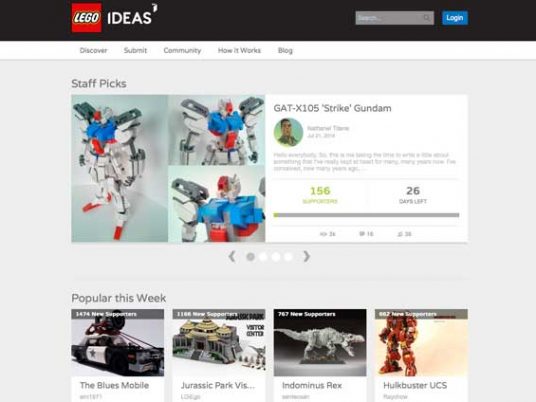
Task: Click the Login button
Action: [455, 18]
